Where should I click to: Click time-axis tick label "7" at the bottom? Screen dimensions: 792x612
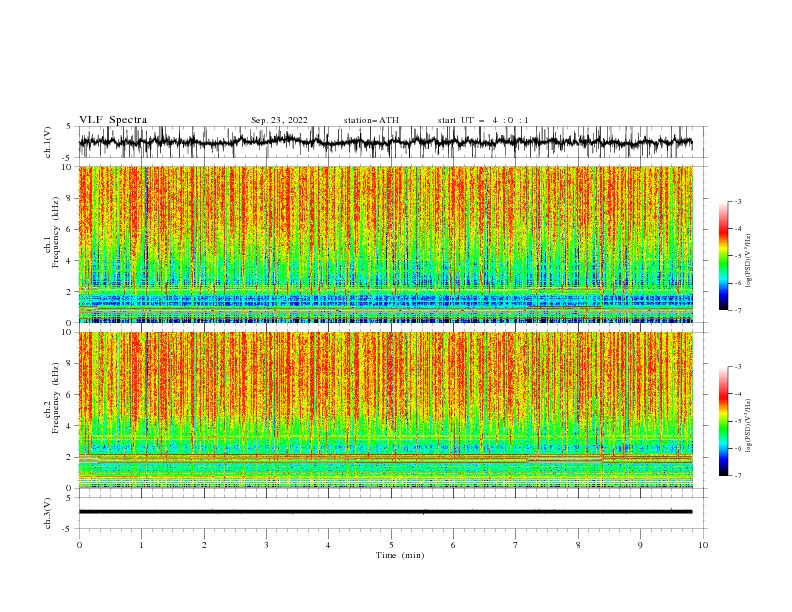(516, 545)
